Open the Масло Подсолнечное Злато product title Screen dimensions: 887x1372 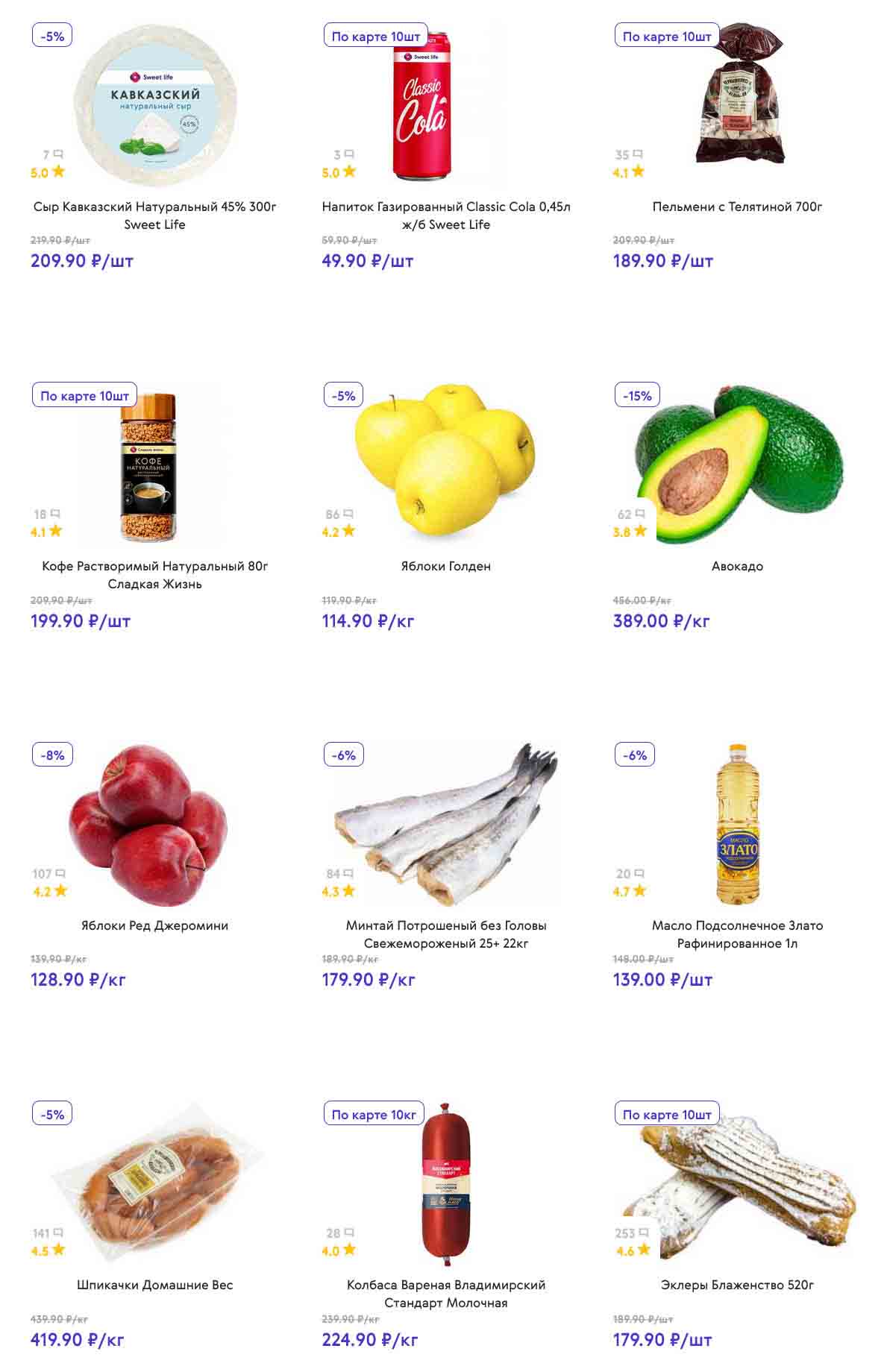(x=737, y=934)
